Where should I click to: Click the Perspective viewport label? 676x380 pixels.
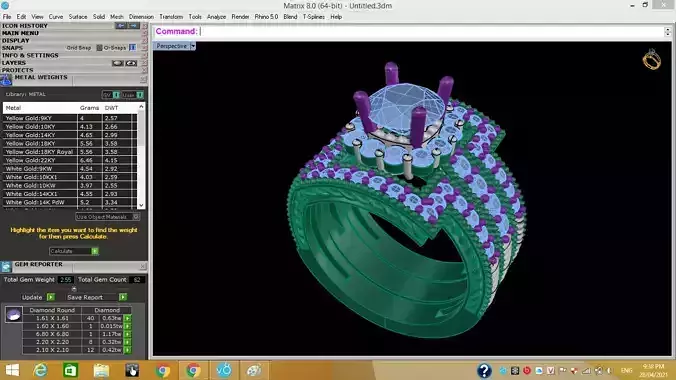171,46
